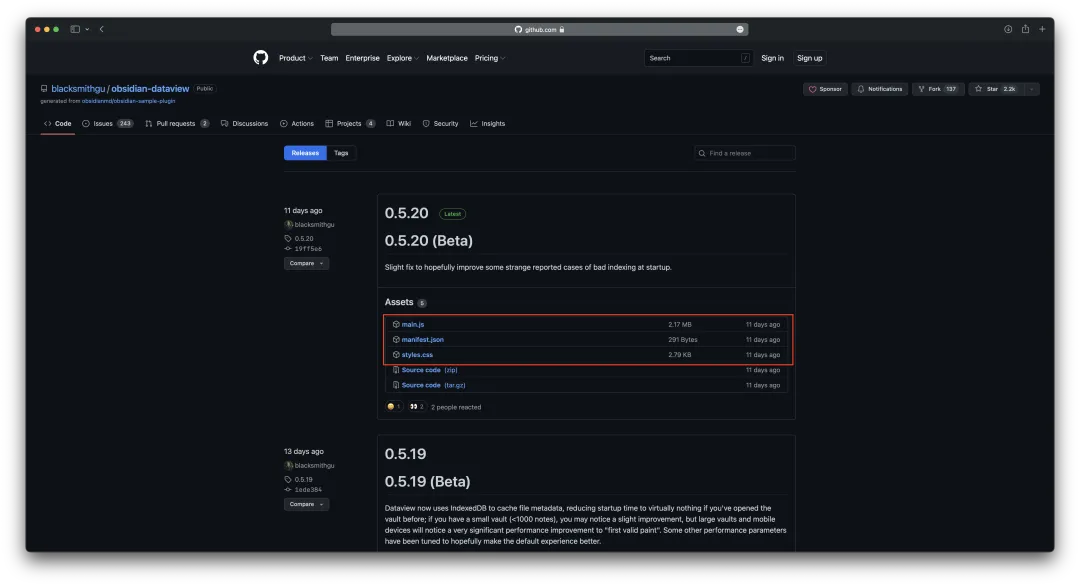Switch to the Security tab

(x=440, y=124)
